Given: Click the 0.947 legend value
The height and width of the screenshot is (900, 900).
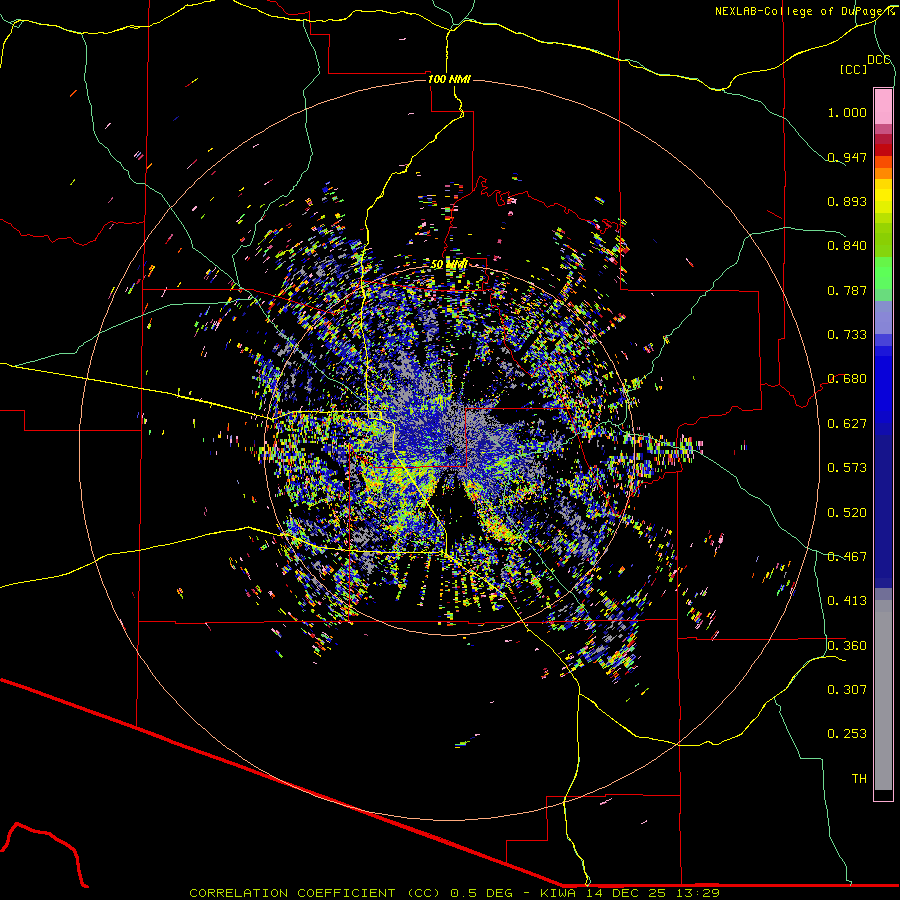Looking at the screenshot, I should point(847,157).
